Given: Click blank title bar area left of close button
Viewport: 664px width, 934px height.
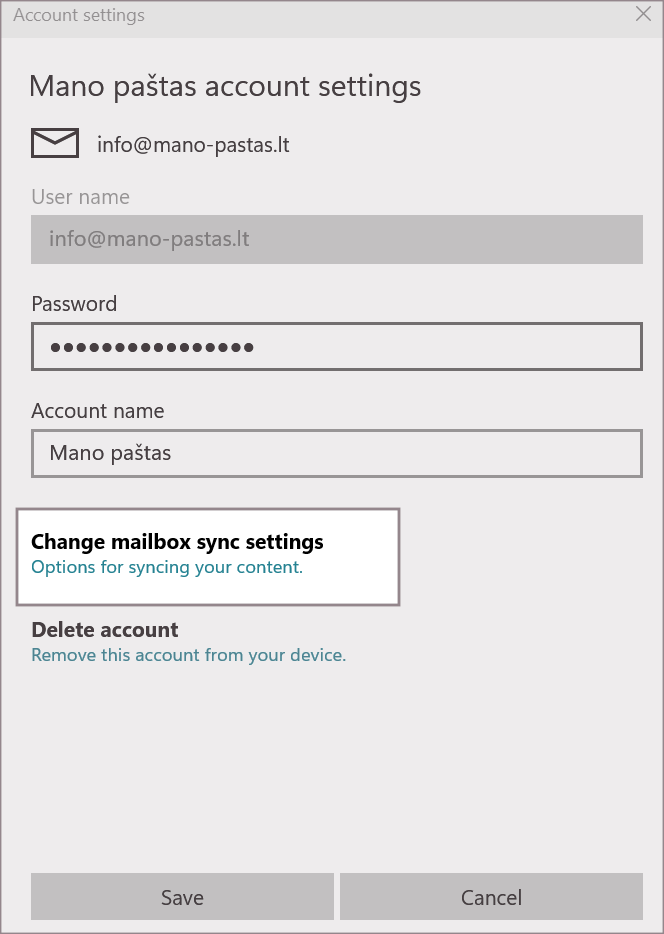Looking at the screenshot, I should pyautogui.click(x=400, y=16).
